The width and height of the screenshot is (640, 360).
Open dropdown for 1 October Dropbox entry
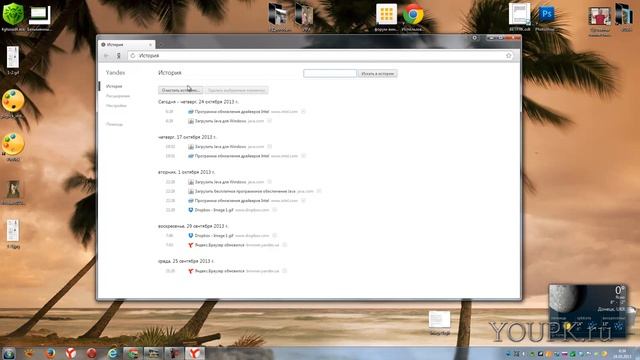[275, 210]
